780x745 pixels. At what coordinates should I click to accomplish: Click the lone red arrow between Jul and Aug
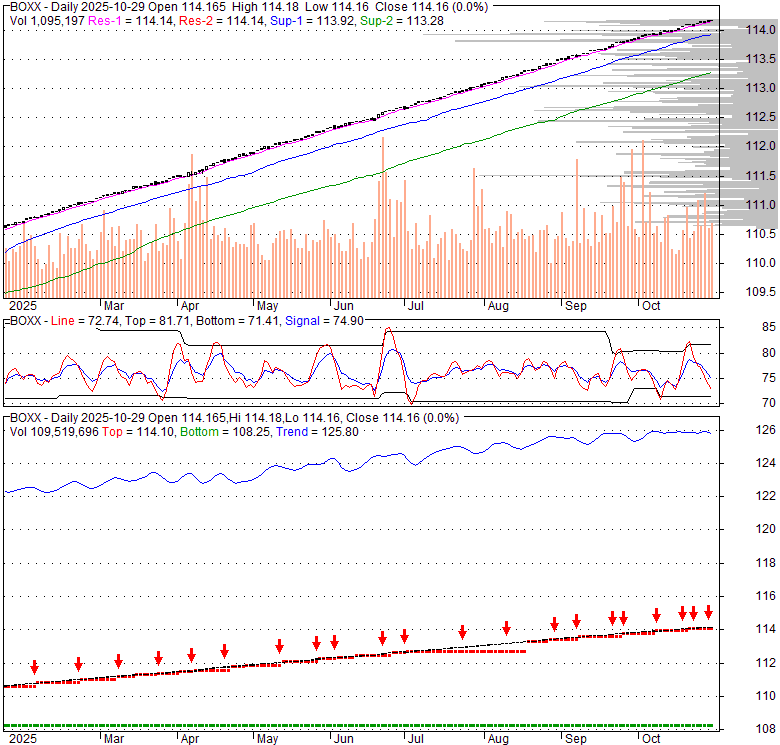coord(462,632)
